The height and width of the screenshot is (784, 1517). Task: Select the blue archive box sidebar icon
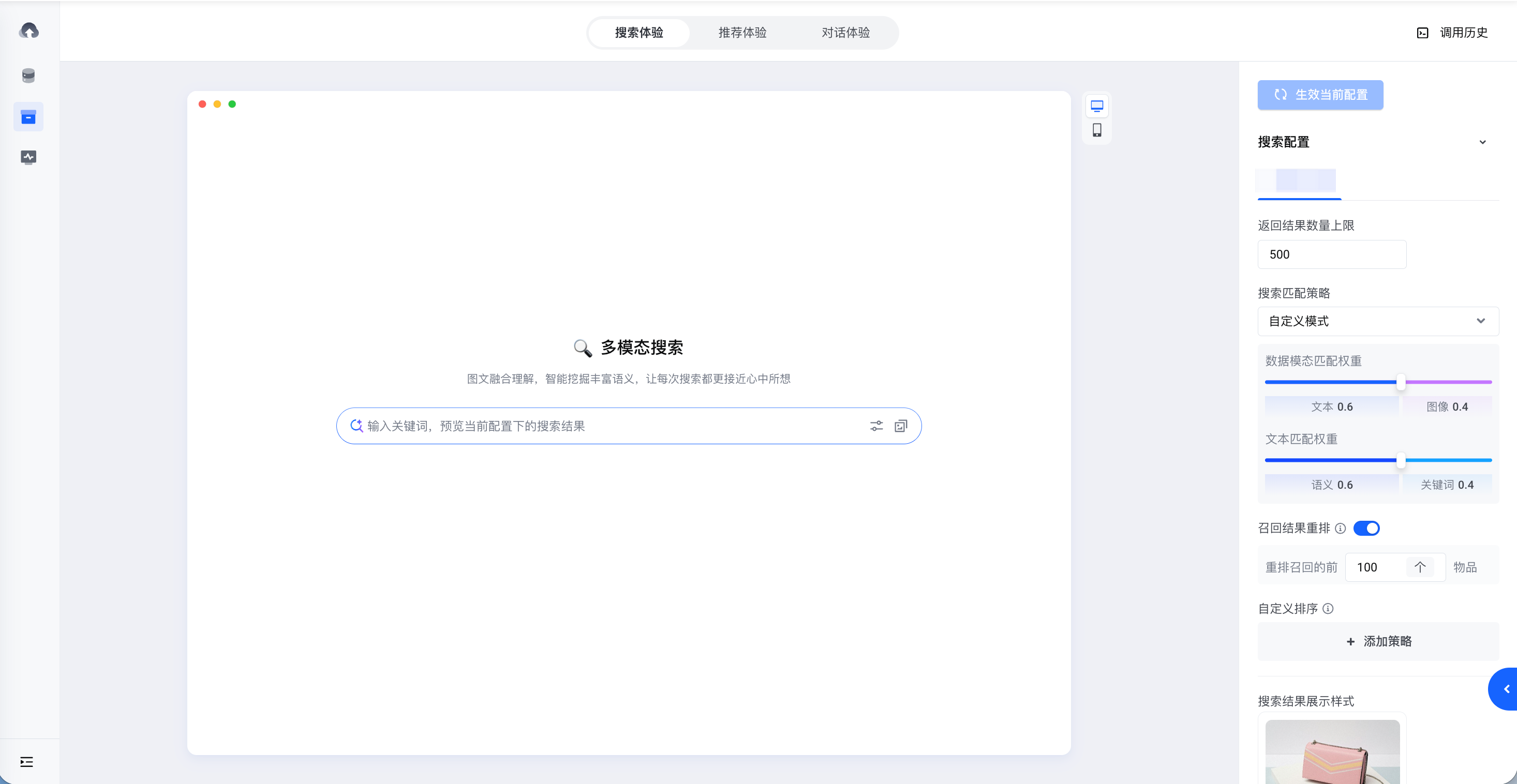click(28, 117)
